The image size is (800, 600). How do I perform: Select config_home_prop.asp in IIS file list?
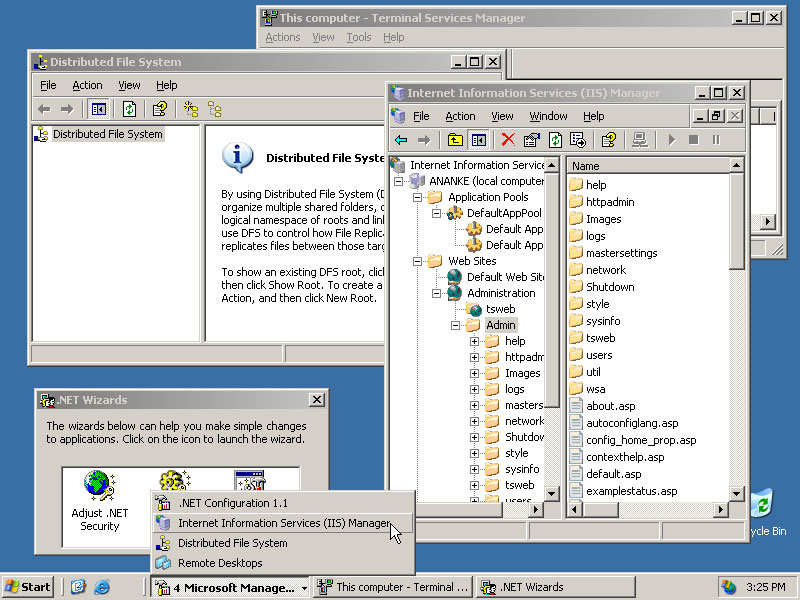point(641,440)
